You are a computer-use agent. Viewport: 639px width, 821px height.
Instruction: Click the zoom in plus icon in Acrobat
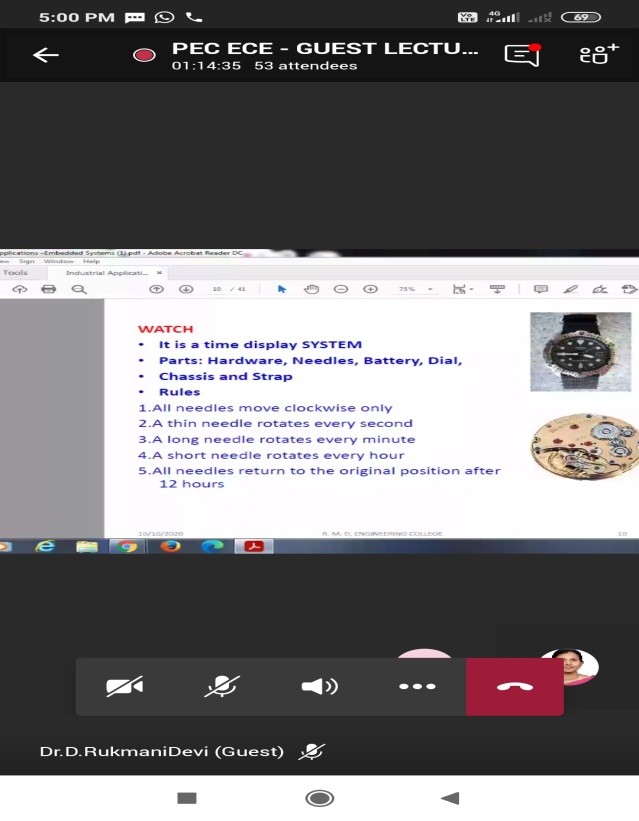click(370, 289)
